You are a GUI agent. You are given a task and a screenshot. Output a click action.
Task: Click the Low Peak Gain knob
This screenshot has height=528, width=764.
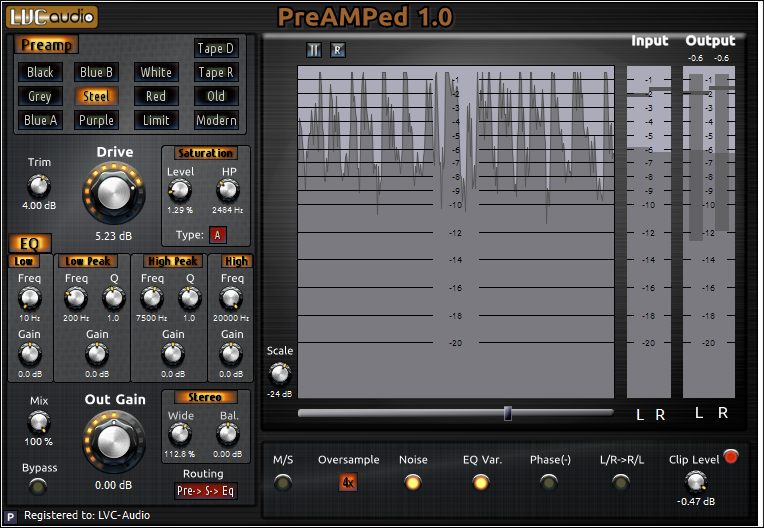97,354
